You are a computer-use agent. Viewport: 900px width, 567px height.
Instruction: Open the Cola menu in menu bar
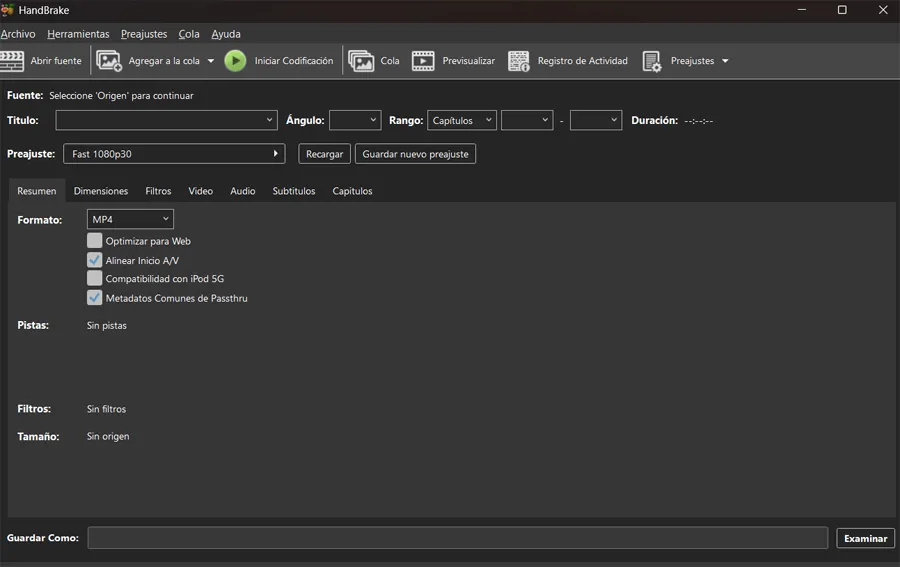[x=189, y=34]
